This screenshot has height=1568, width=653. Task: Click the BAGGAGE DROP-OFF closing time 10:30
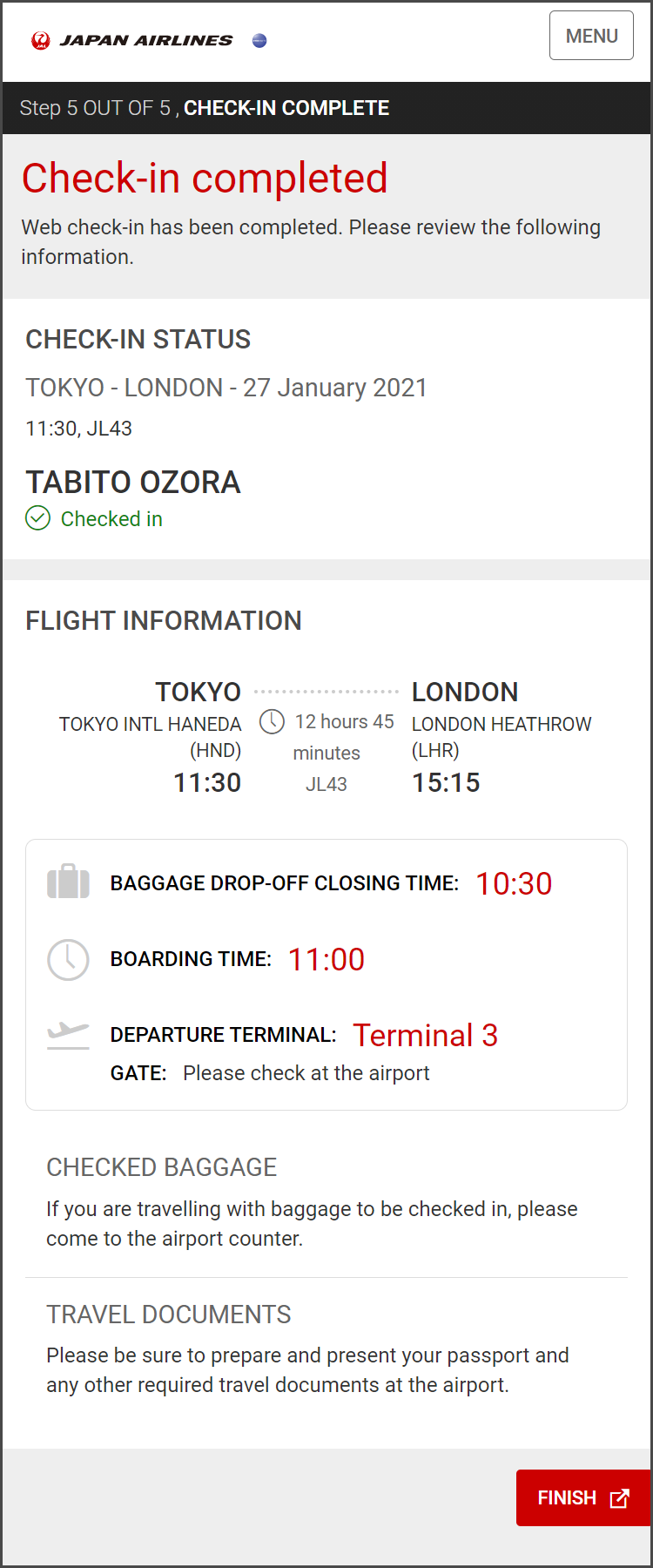(x=514, y=882)
